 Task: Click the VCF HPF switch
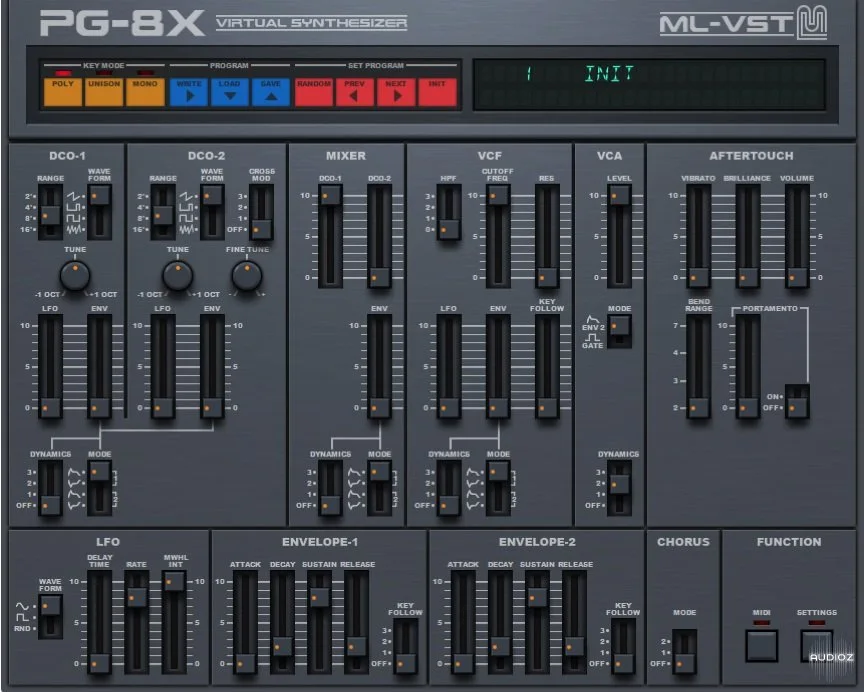pyautogui.click(x=449, y=212)
